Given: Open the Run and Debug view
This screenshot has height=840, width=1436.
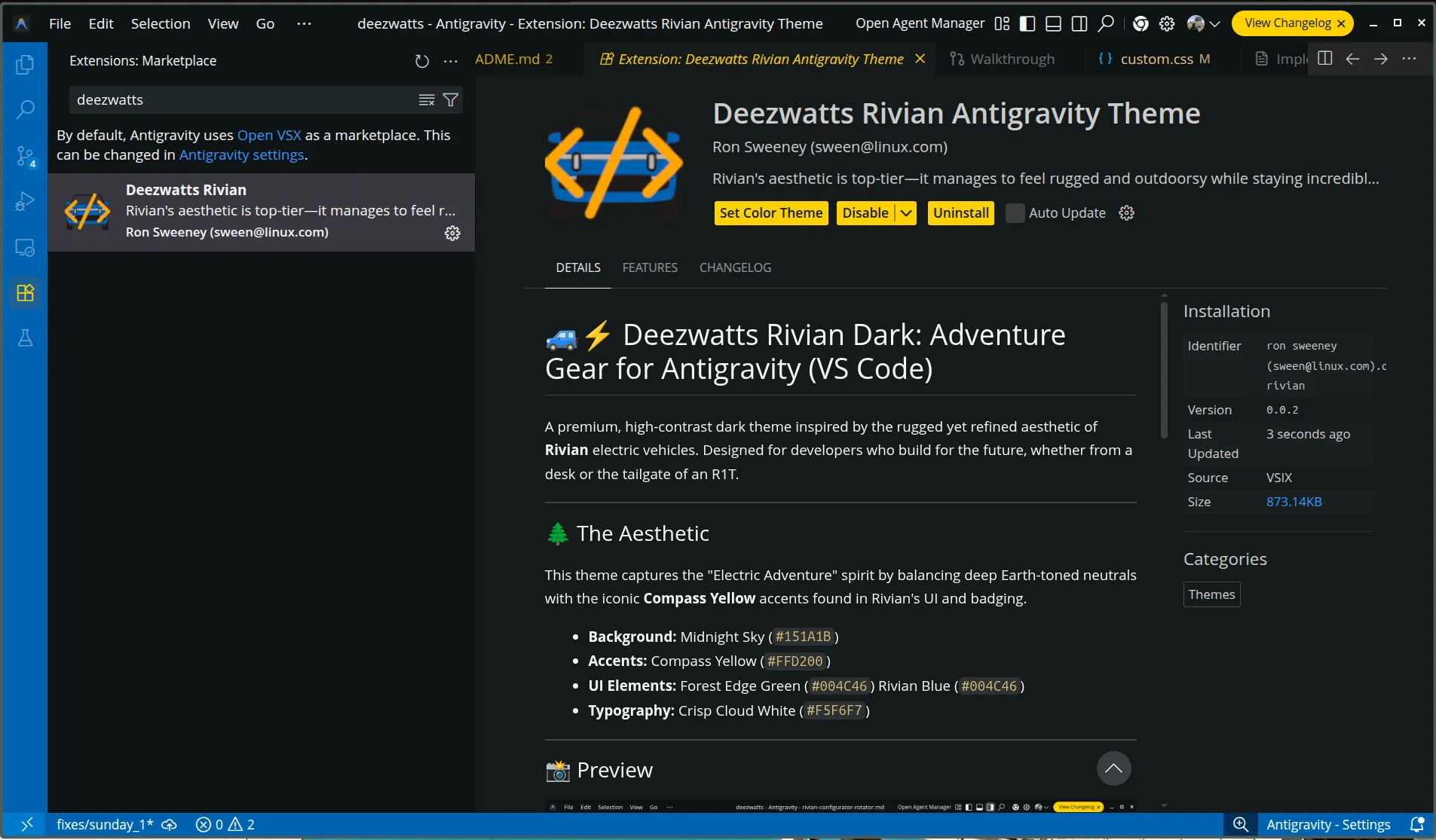Looking at the screenshot, I should point(25,202).
